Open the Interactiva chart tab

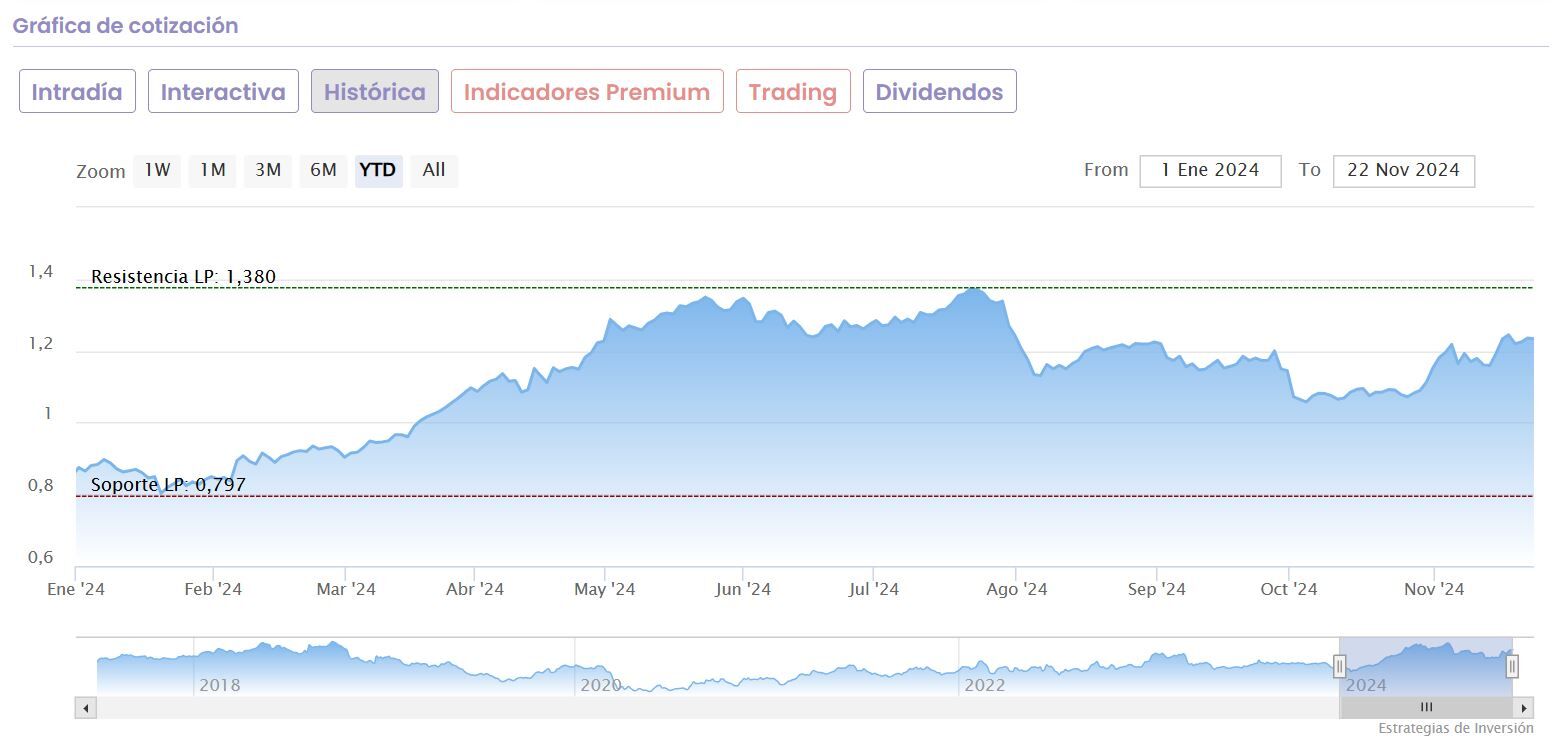pos(223,92)
